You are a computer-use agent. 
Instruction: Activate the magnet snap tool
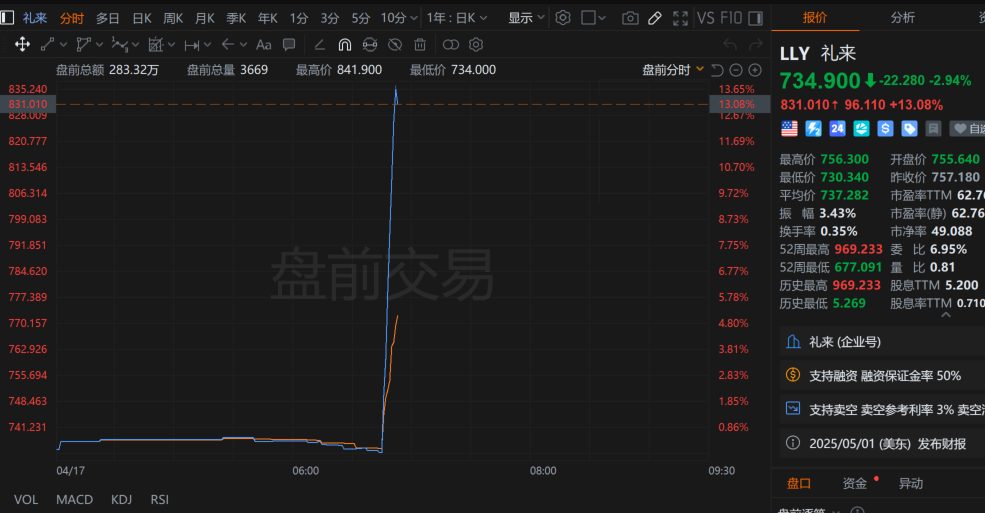coord(345,44)
